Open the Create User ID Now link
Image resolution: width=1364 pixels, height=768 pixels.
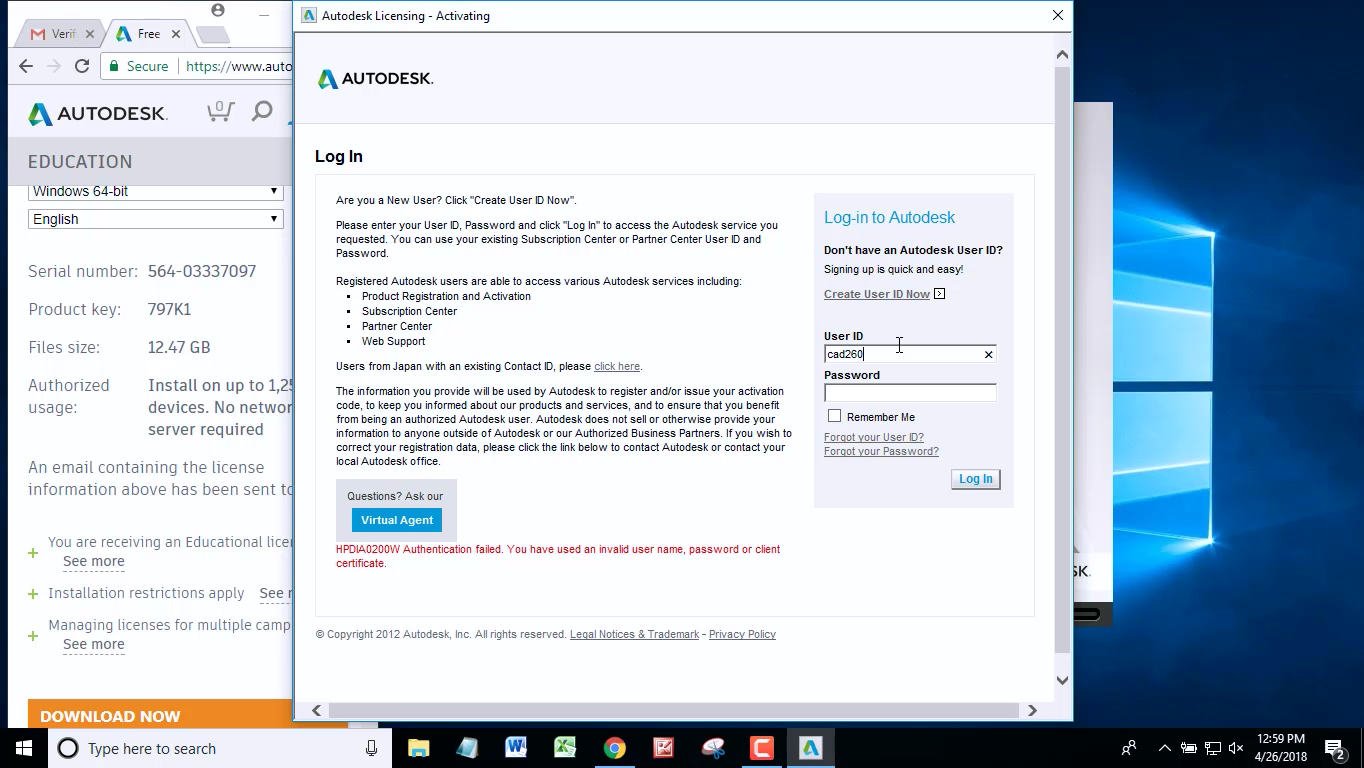[876, 293]
